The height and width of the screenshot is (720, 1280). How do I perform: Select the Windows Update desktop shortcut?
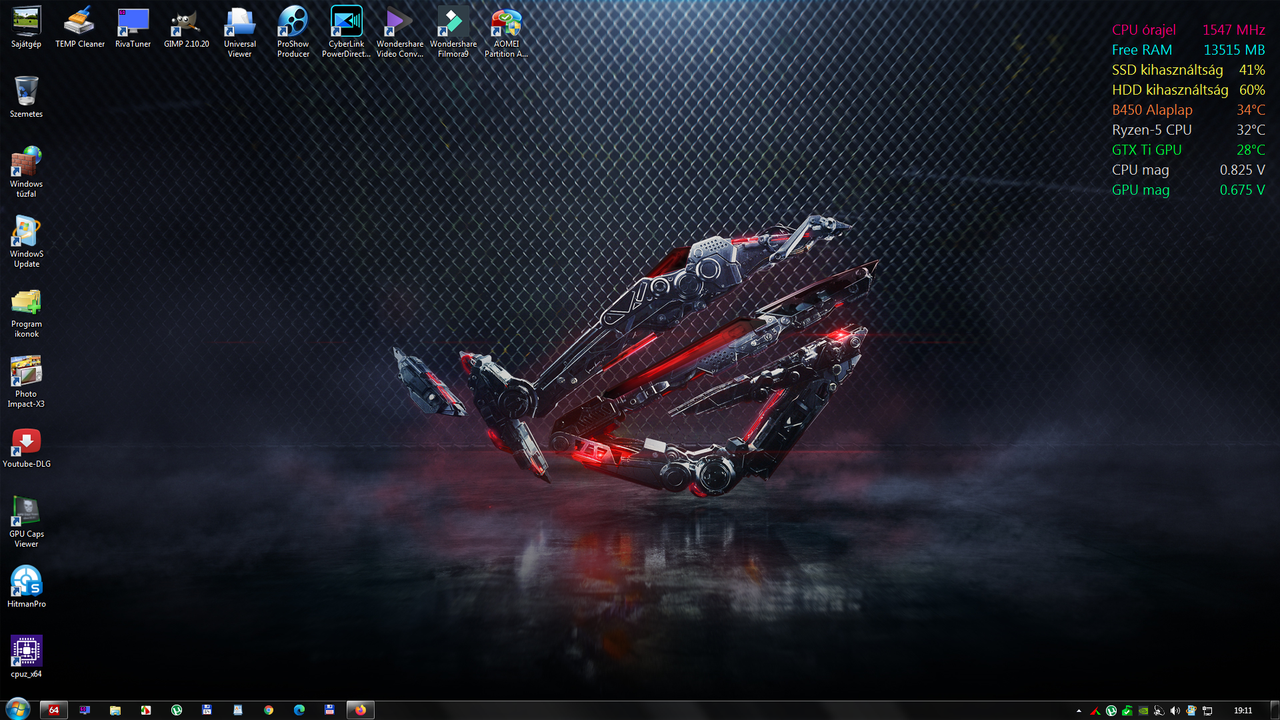pos(26,242)
